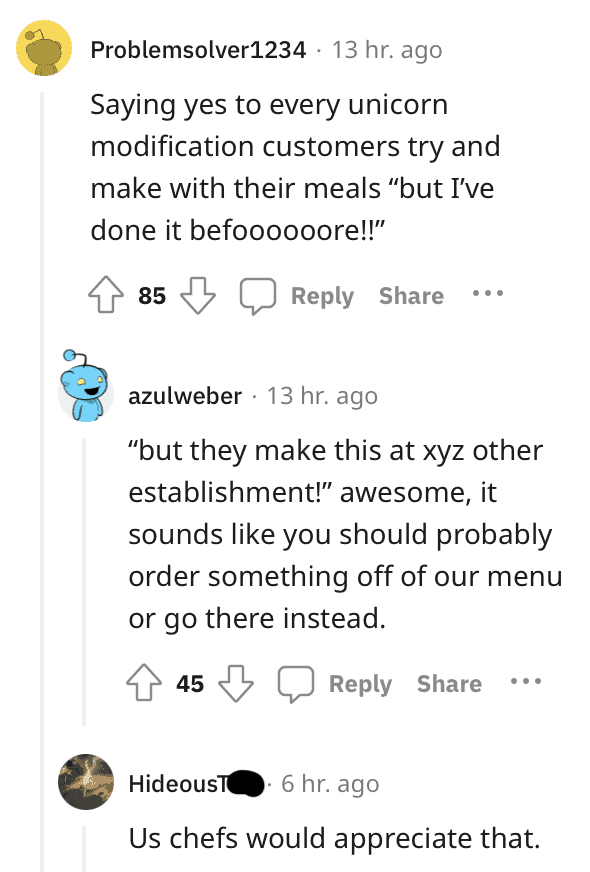Open the three-dot menu under azulweber's comment
Image resolution: width=590 pixels, height=872 pixels.
coord(524,682)
